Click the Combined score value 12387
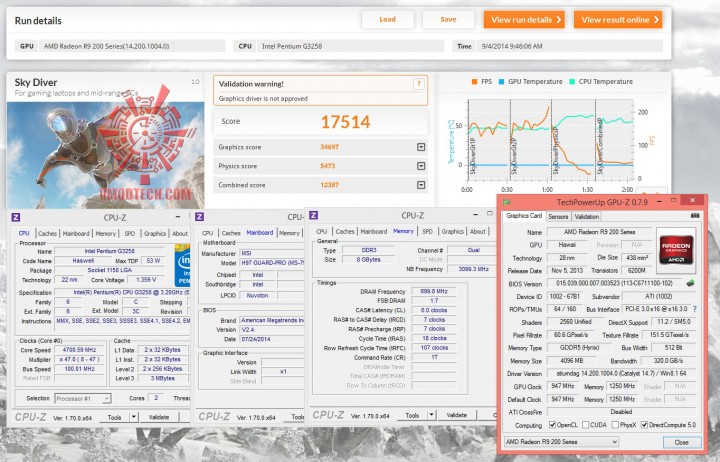Viewport: 720px width, 462px height. click(x=329, y=185)
